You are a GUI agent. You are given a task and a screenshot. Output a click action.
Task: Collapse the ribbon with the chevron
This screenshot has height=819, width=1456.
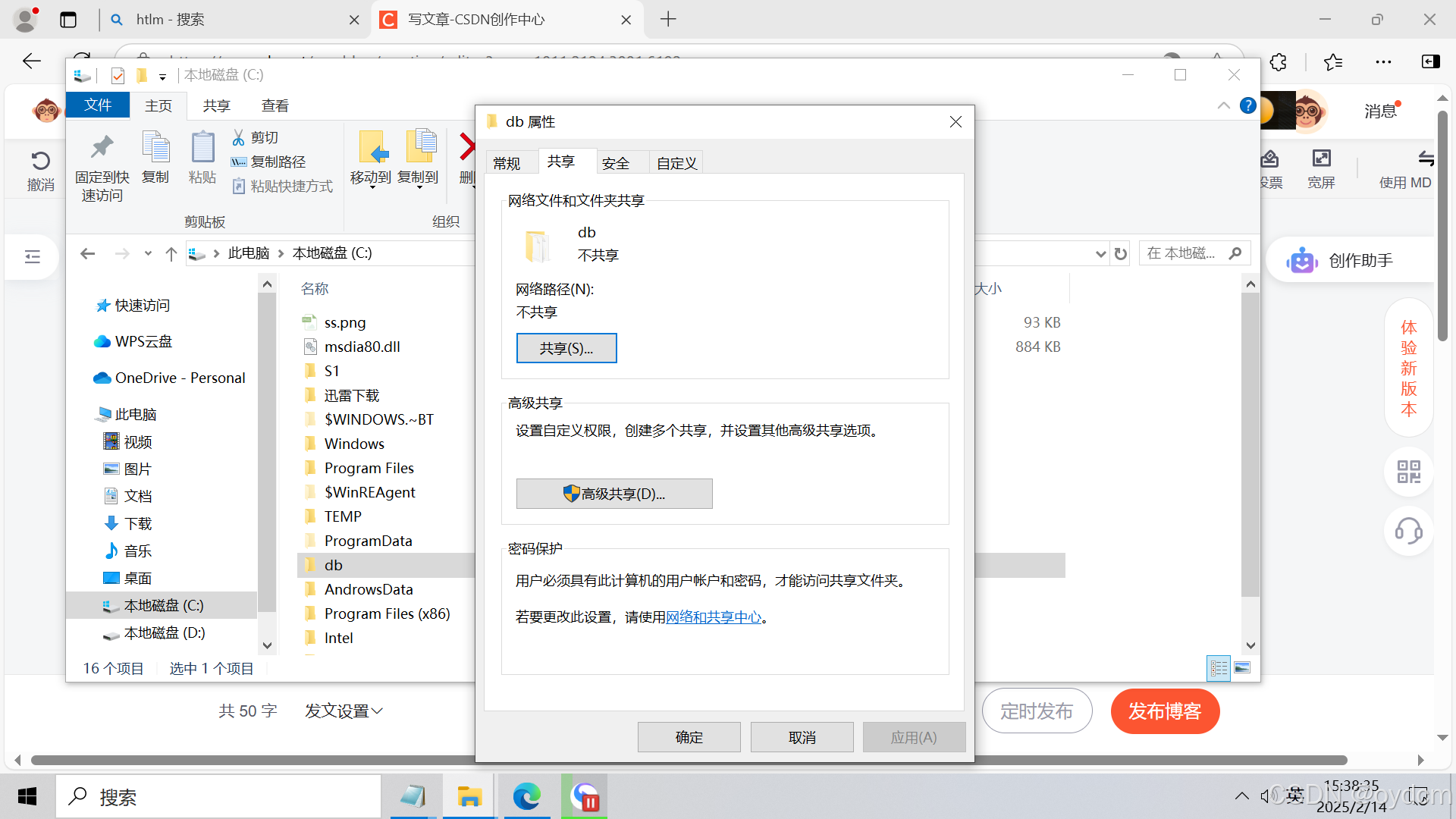pos(1223,105)
